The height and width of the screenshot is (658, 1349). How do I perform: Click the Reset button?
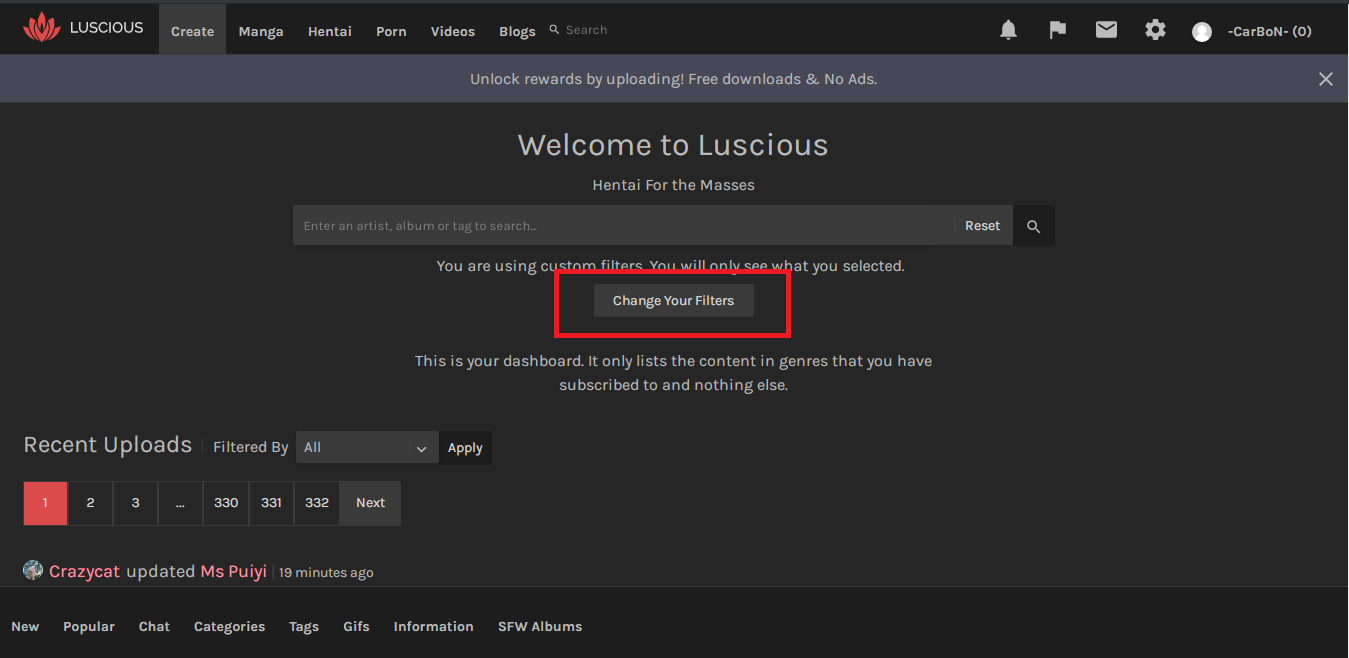[982, 226]
